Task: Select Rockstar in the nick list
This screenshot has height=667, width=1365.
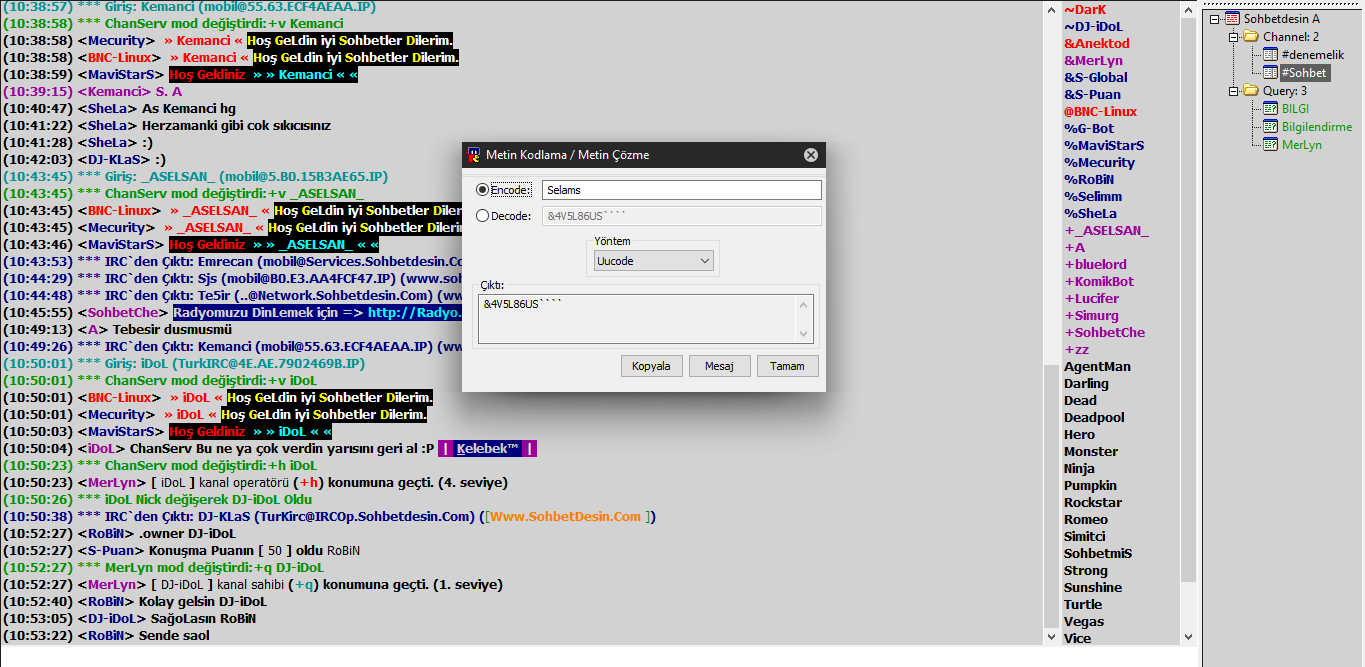Action: click(x=1093, y=502)
